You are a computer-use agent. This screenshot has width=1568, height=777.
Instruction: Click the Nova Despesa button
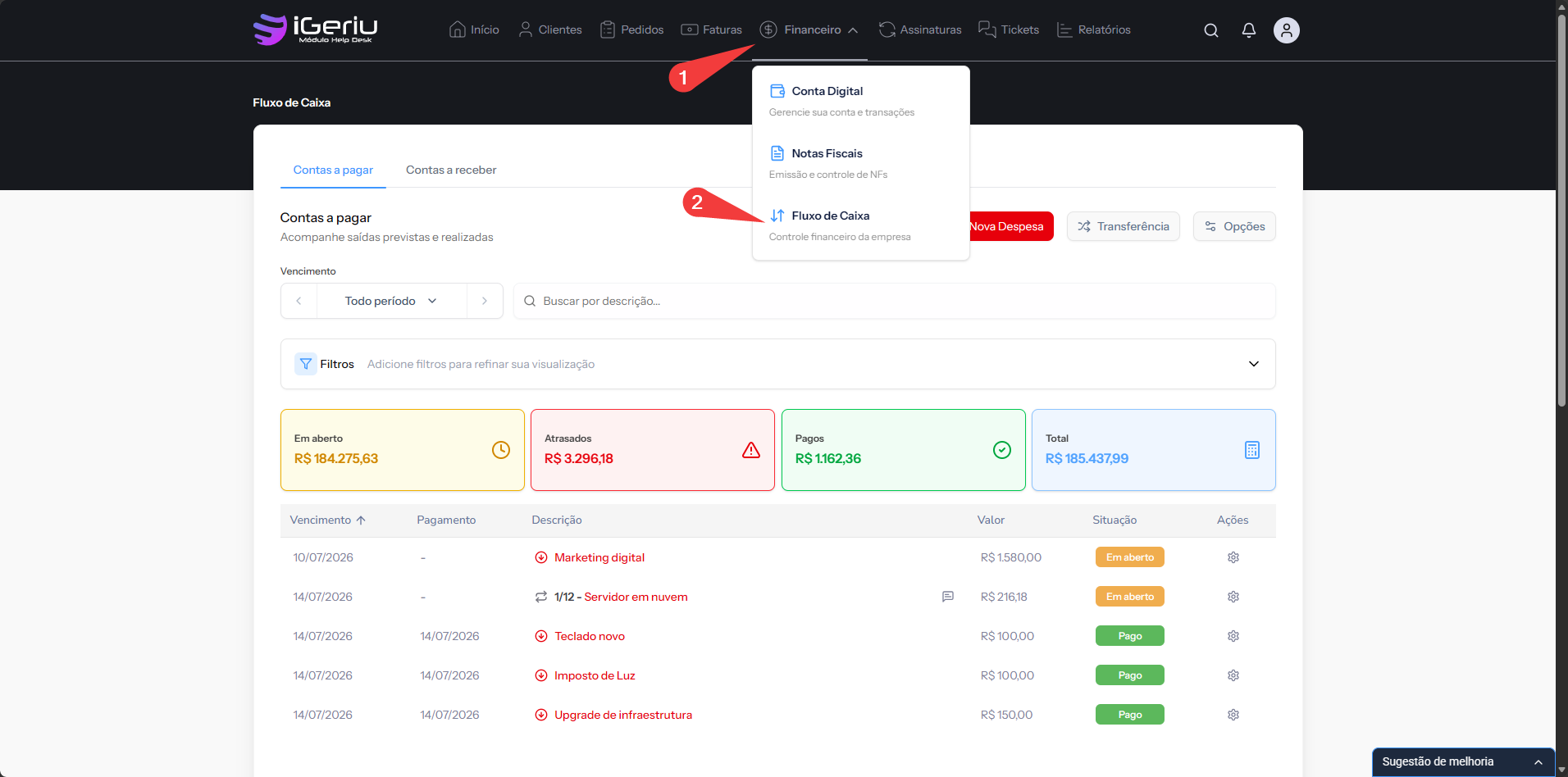tap(1011, 226)
